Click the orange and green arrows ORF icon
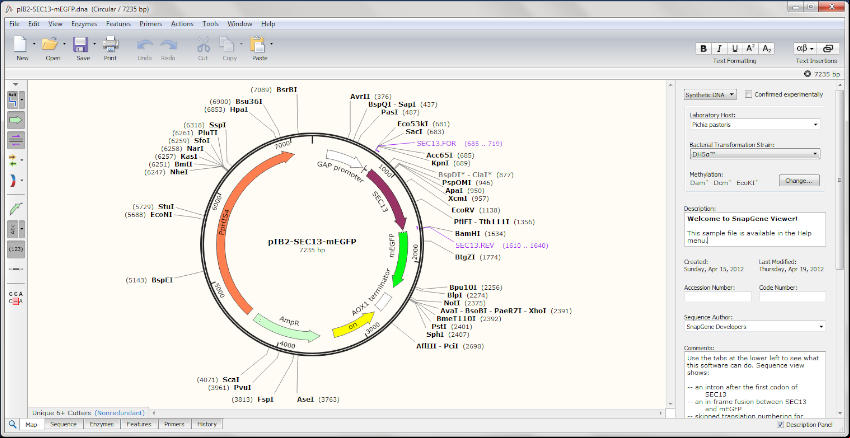The image size is (850, 438). (14, 160)
